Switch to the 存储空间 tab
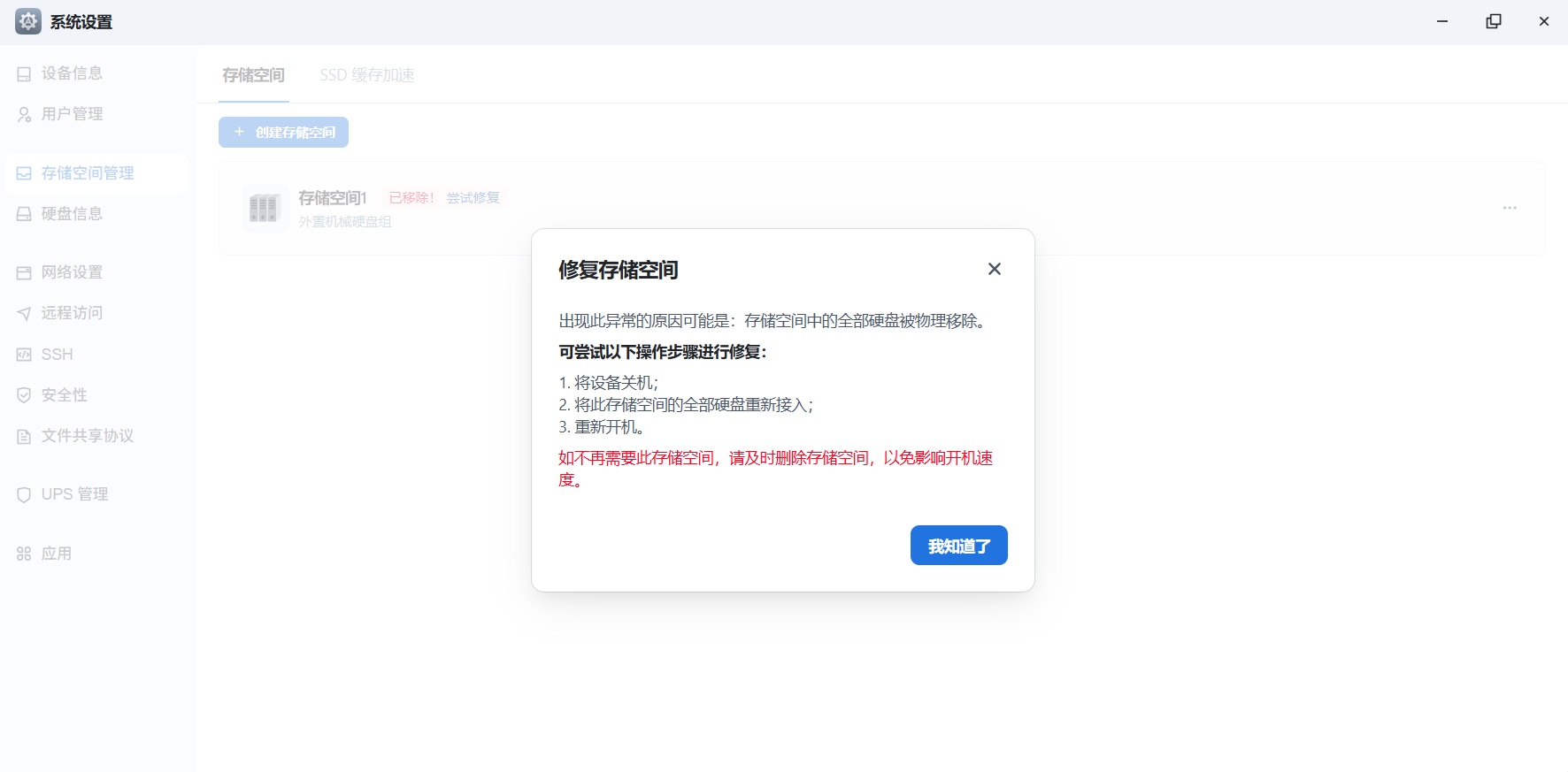This screenshot has width=1568, height=772. click(x=253, y=75)
